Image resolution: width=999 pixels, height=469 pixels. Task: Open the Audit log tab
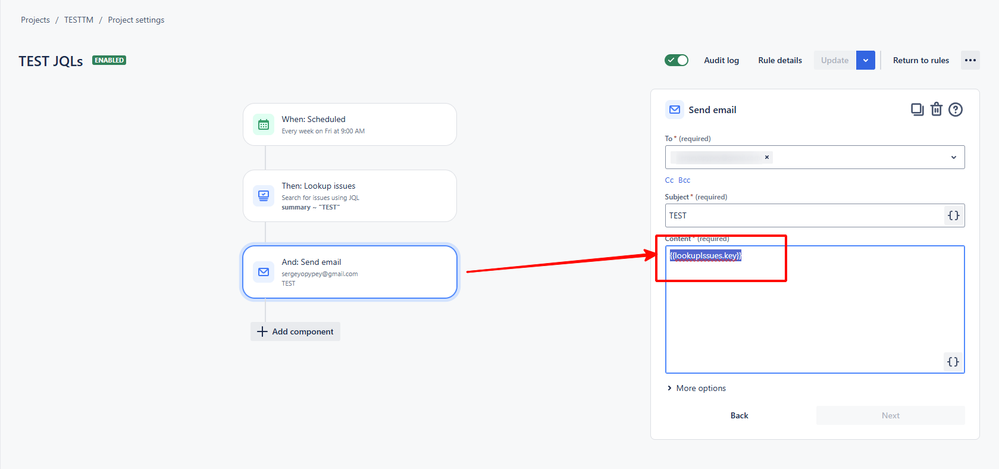pos(721,61)
